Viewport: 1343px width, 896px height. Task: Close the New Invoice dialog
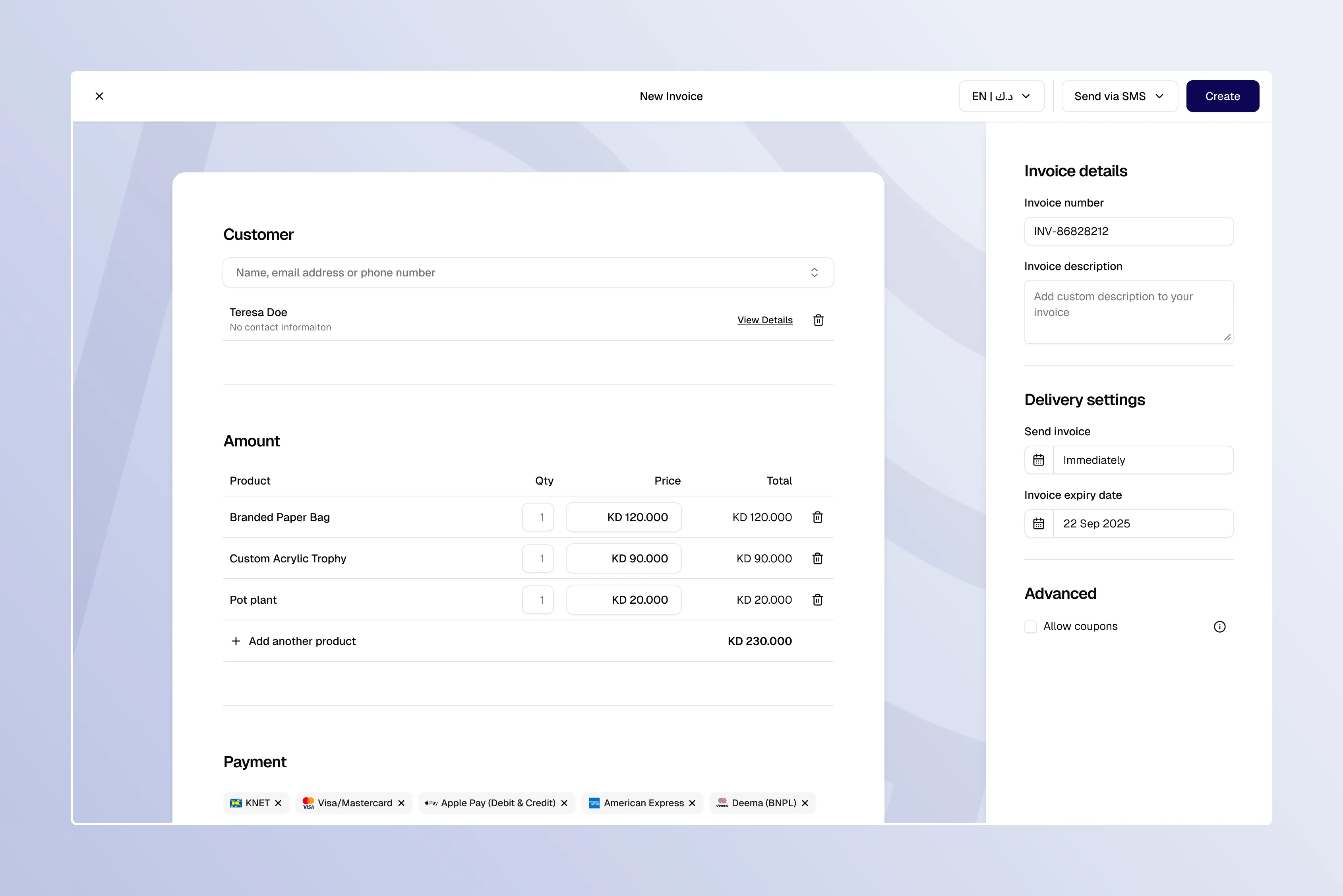[99, 96]
